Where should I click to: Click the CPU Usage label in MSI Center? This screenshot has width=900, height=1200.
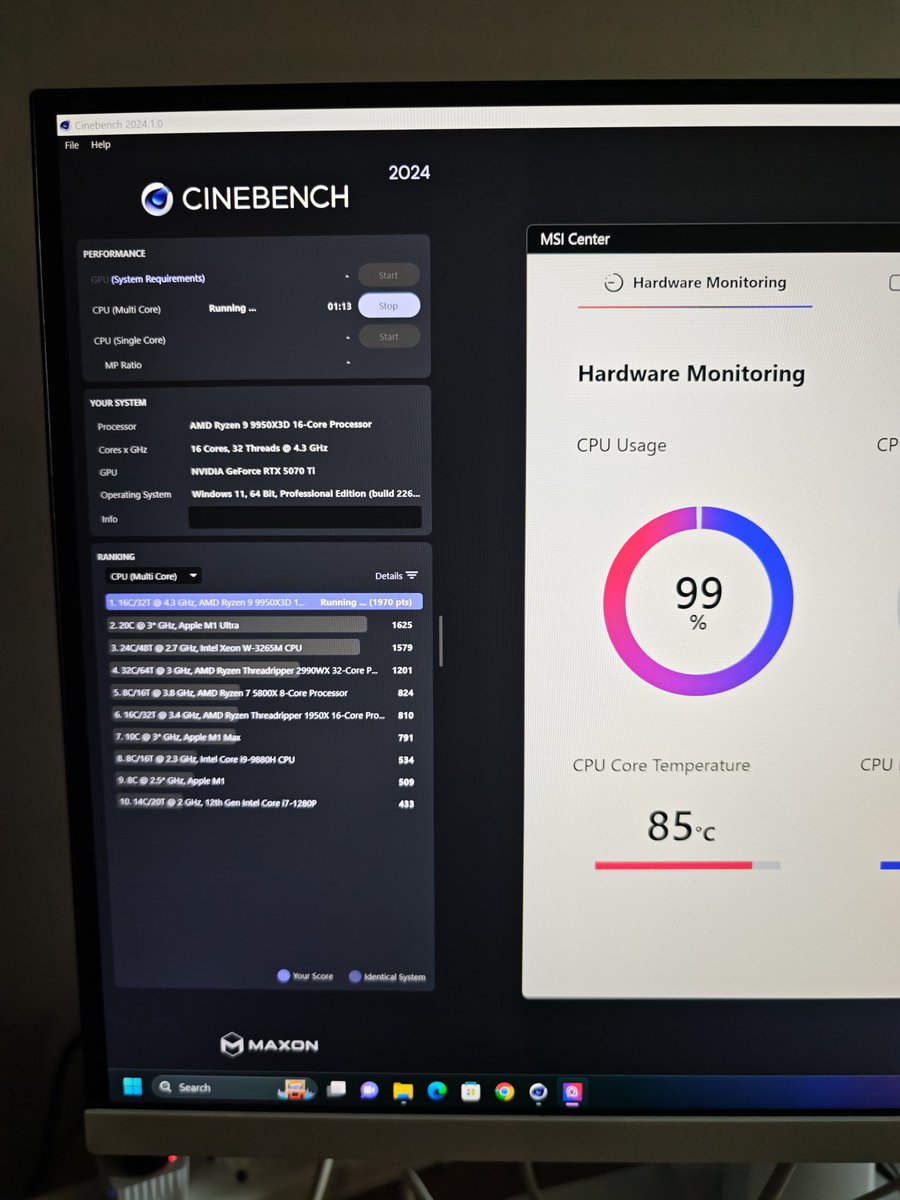pyautogui.click(x=621, y=445)
